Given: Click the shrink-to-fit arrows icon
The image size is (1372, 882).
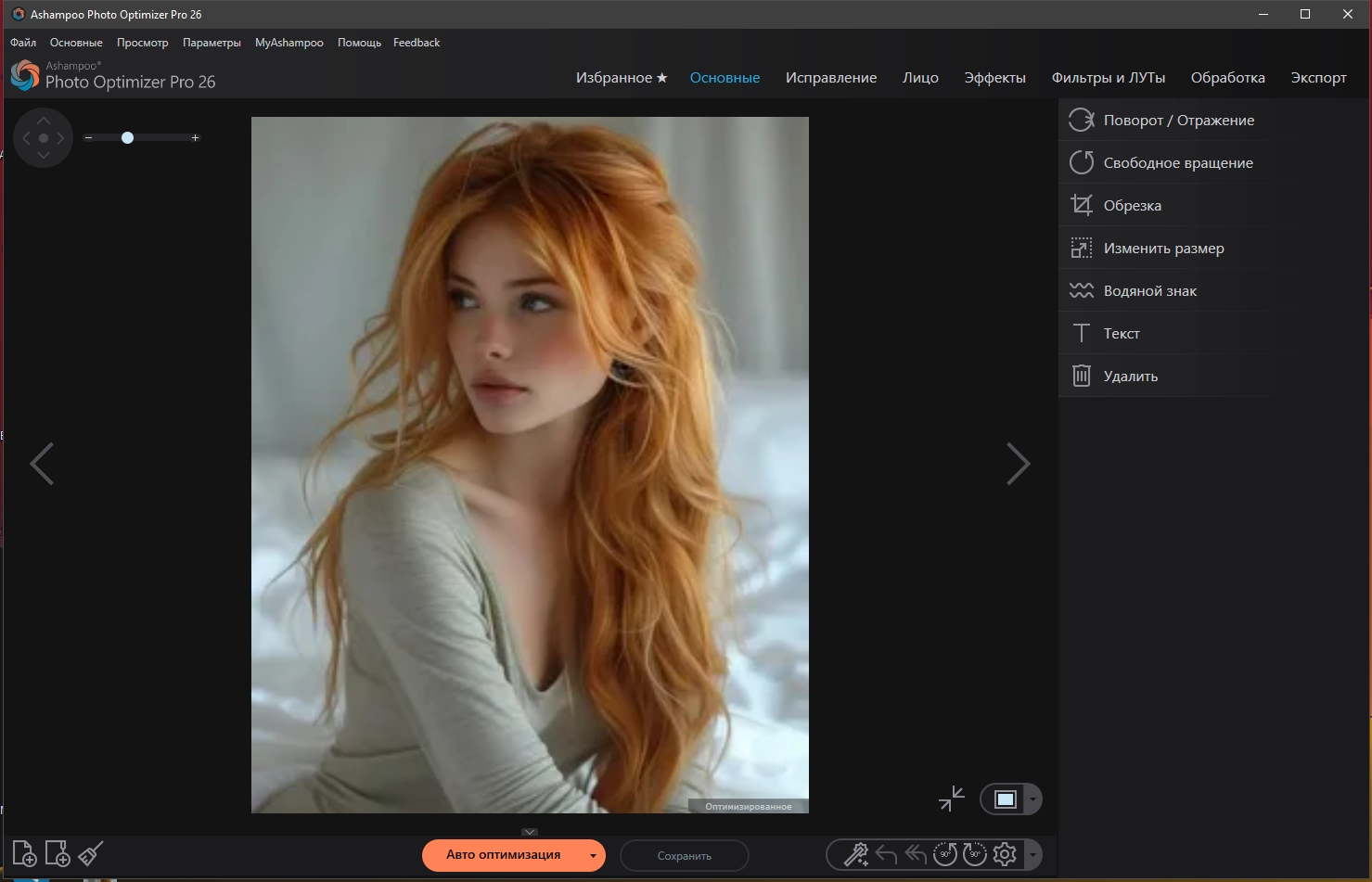Looking at the screenshot, I should [x=952, y=799].
